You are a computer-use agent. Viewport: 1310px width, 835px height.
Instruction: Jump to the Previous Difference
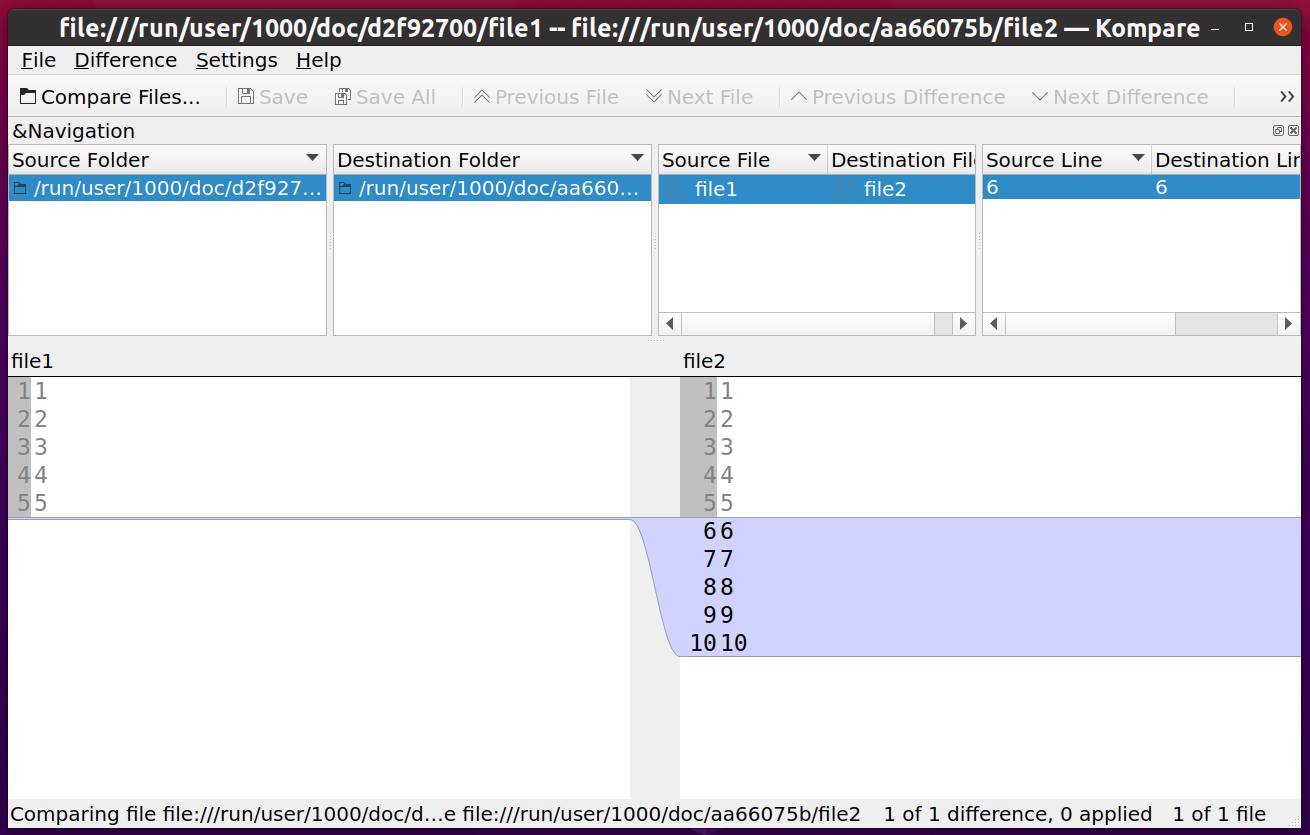(900, 96)
